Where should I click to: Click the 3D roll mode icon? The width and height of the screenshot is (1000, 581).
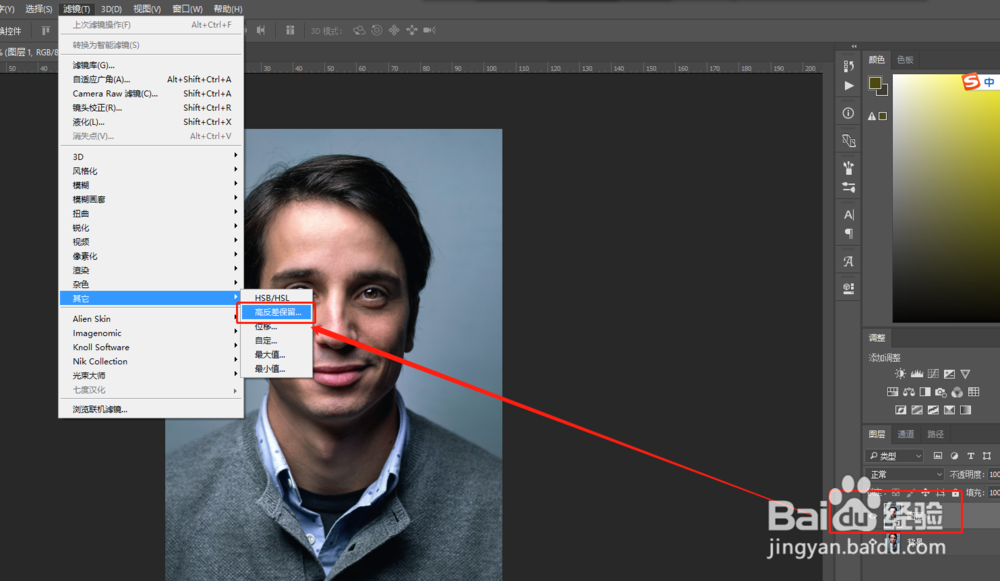coord(377,30)
